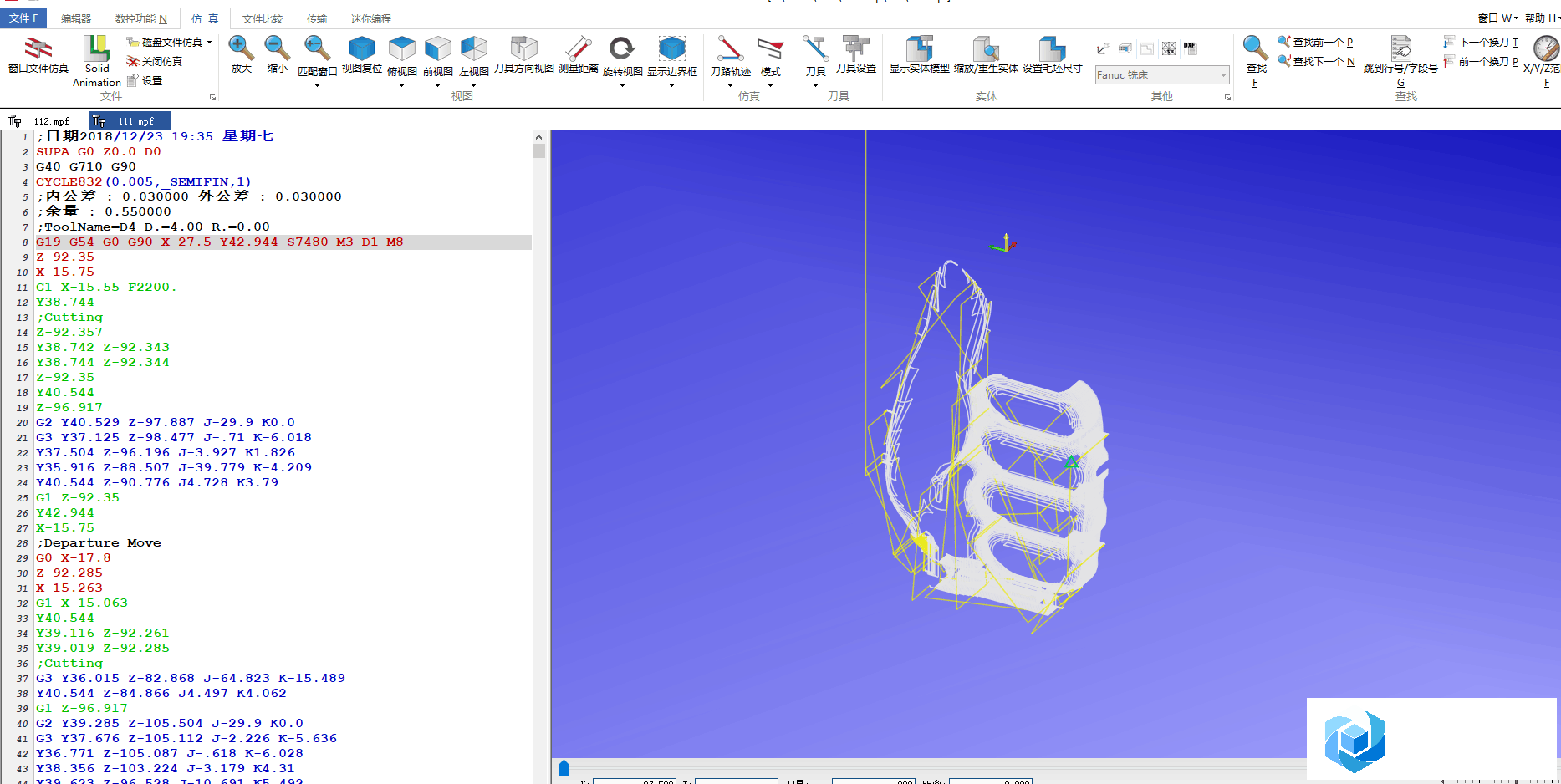Click the 刀具 tool icon
This screenshot has width=1561, height=784.
click(x=815, y=48)
